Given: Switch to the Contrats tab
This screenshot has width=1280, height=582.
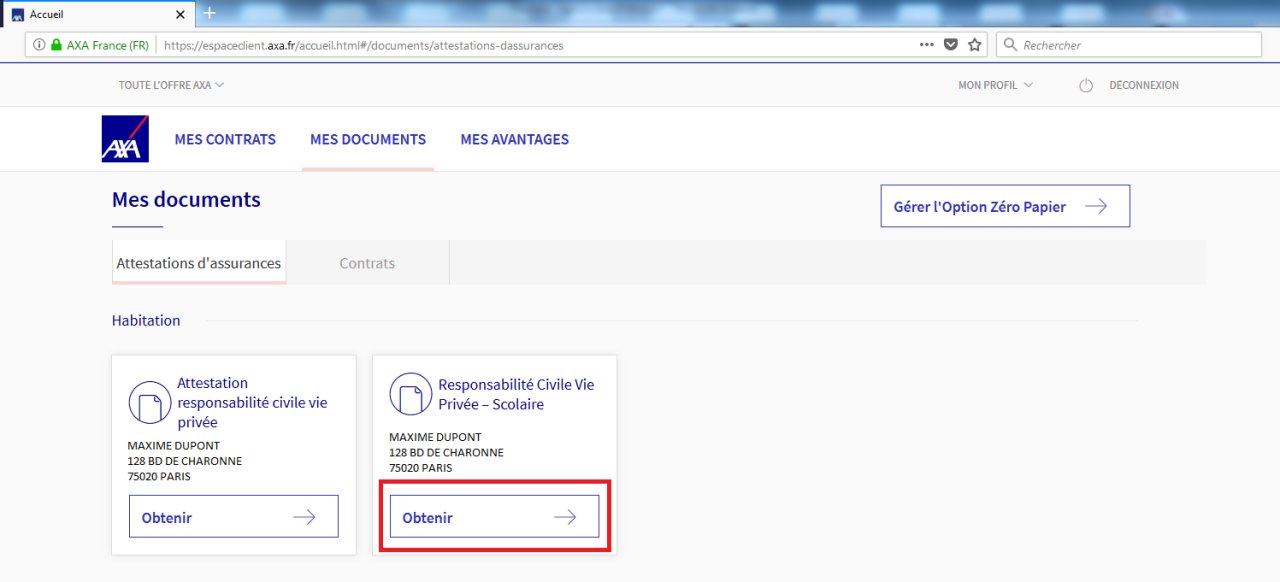Looking at the screenshot, I should pyautogui.click(x=367, y=263).
